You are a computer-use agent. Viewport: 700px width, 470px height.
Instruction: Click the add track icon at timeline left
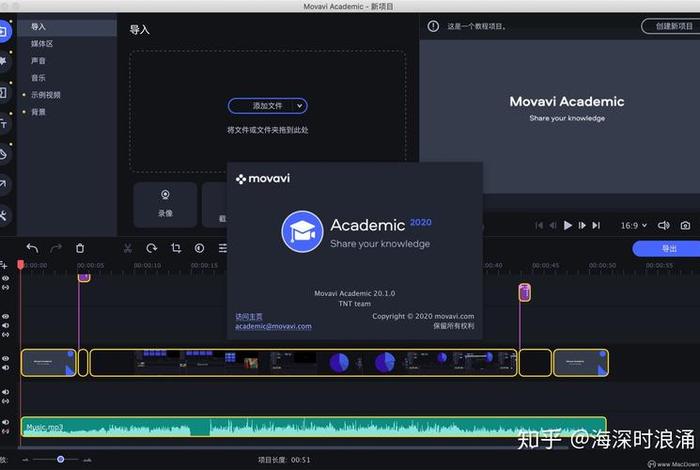5,265
